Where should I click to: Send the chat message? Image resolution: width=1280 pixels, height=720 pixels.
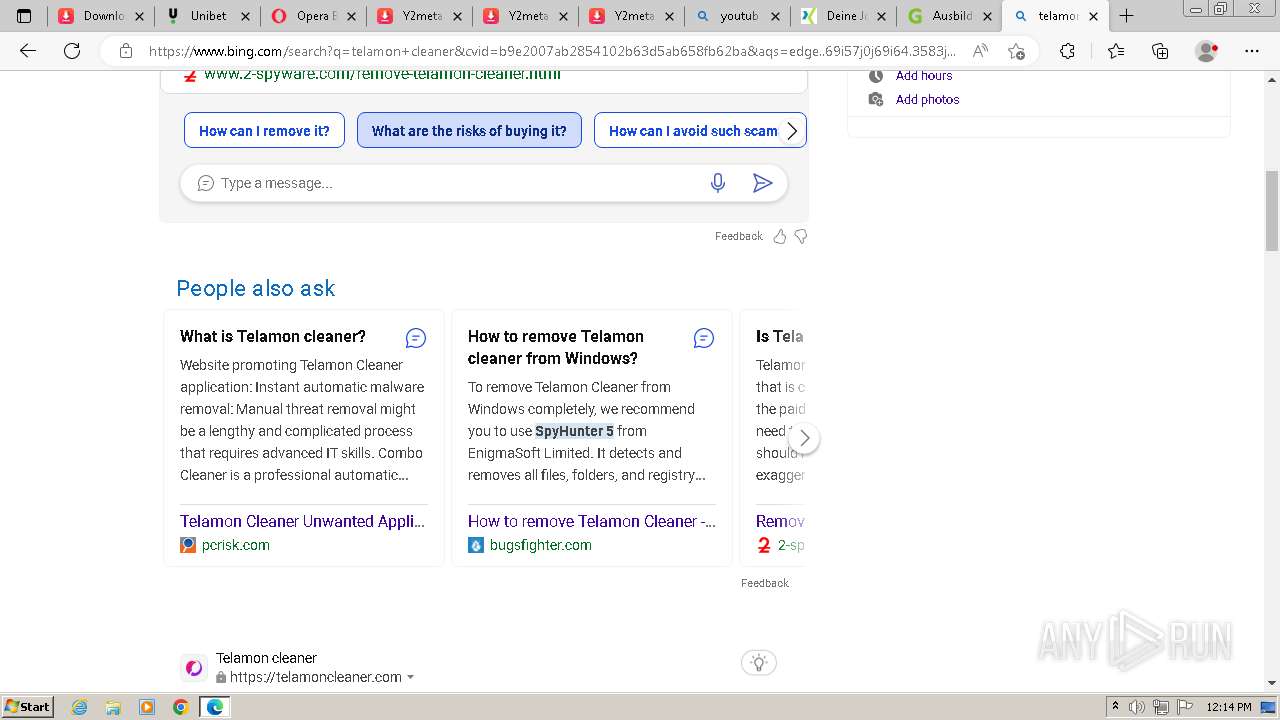[x=762, y=183]
